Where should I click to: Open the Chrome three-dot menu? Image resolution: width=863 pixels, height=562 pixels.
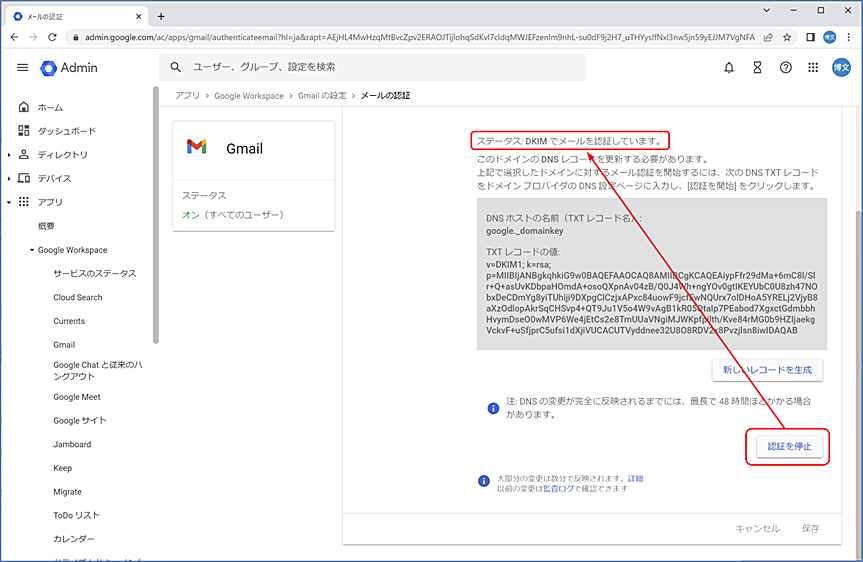pos(849,37)
